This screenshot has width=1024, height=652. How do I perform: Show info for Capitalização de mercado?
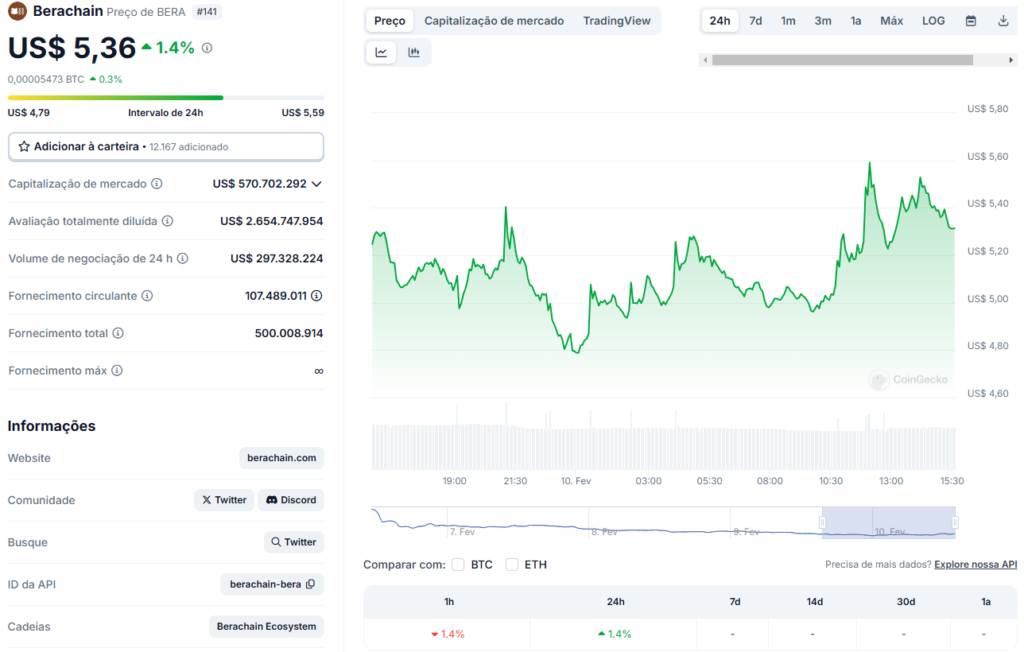click(x=157, y=184)
